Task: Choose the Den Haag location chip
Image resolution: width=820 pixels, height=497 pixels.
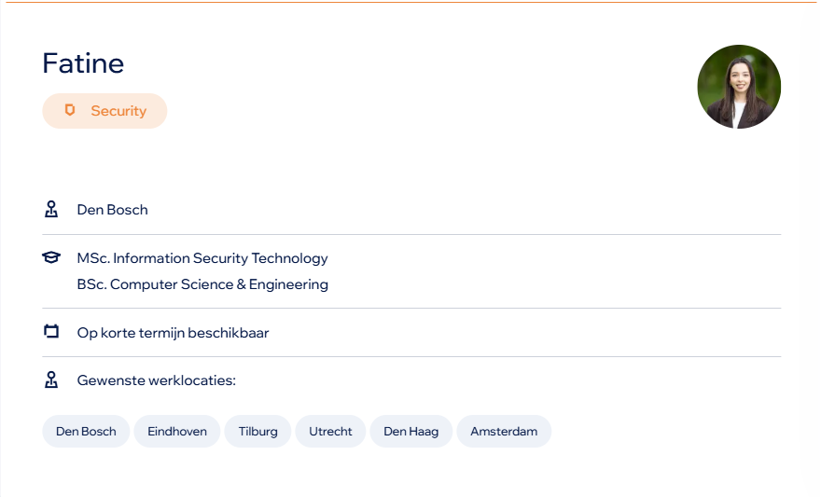Action: pyautogui.click(x=411, y=432)
